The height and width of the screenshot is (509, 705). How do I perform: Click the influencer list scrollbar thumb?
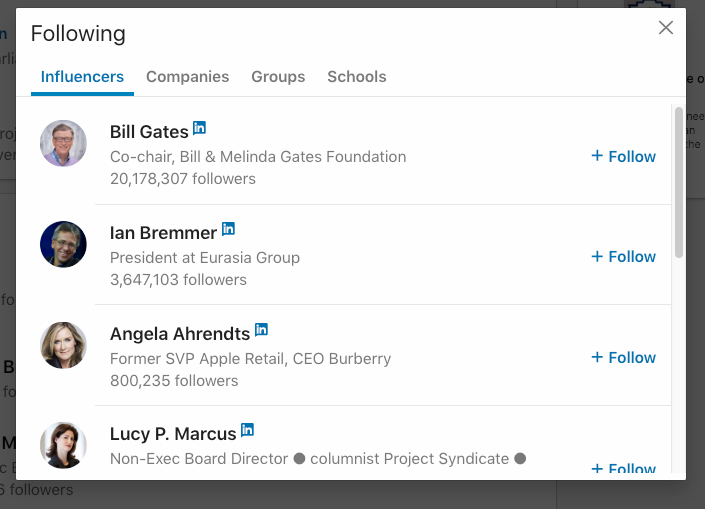click(679, 182)
